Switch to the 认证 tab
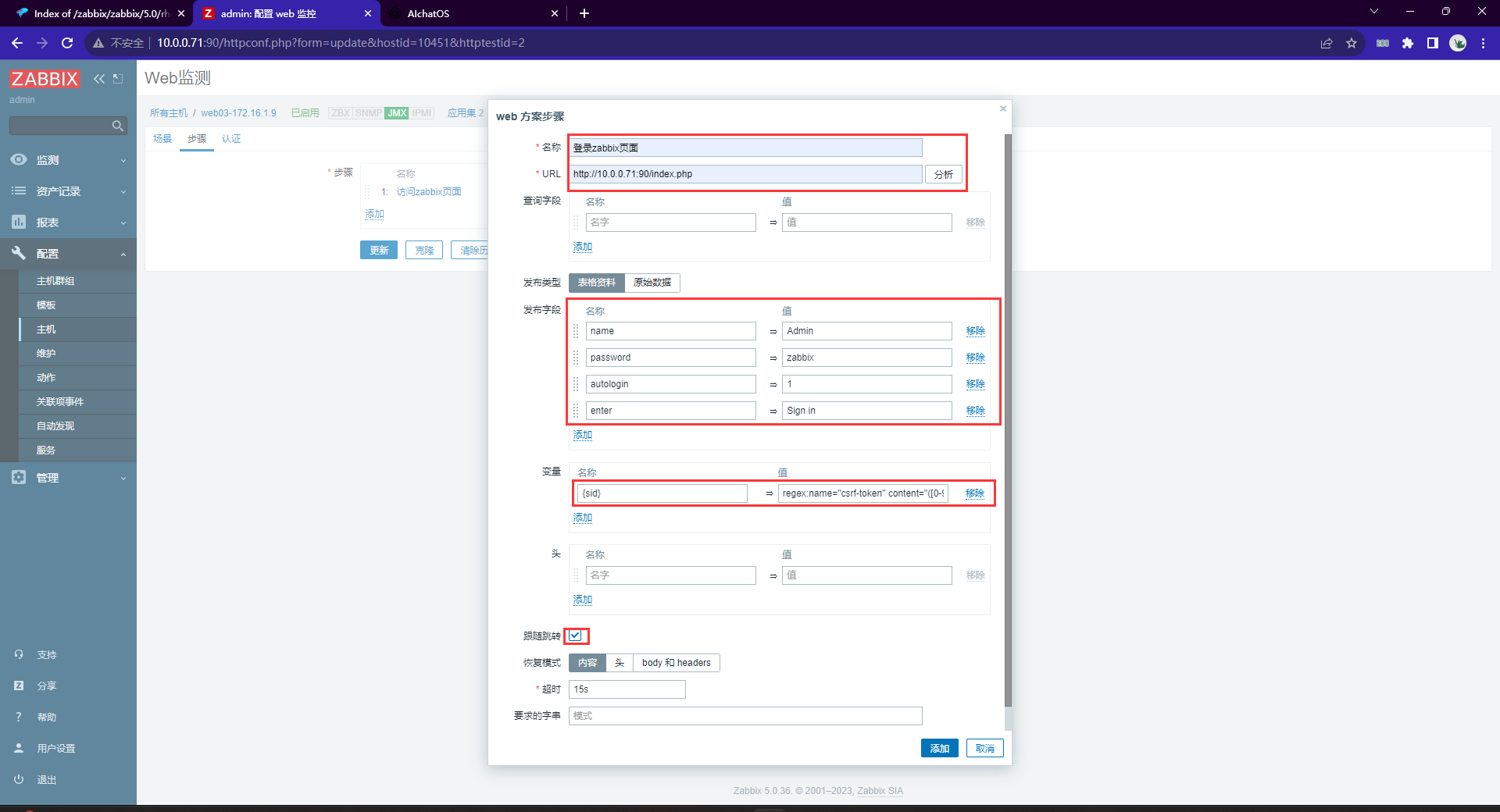This screenshot has width=1500, height=812. [231, 139]
